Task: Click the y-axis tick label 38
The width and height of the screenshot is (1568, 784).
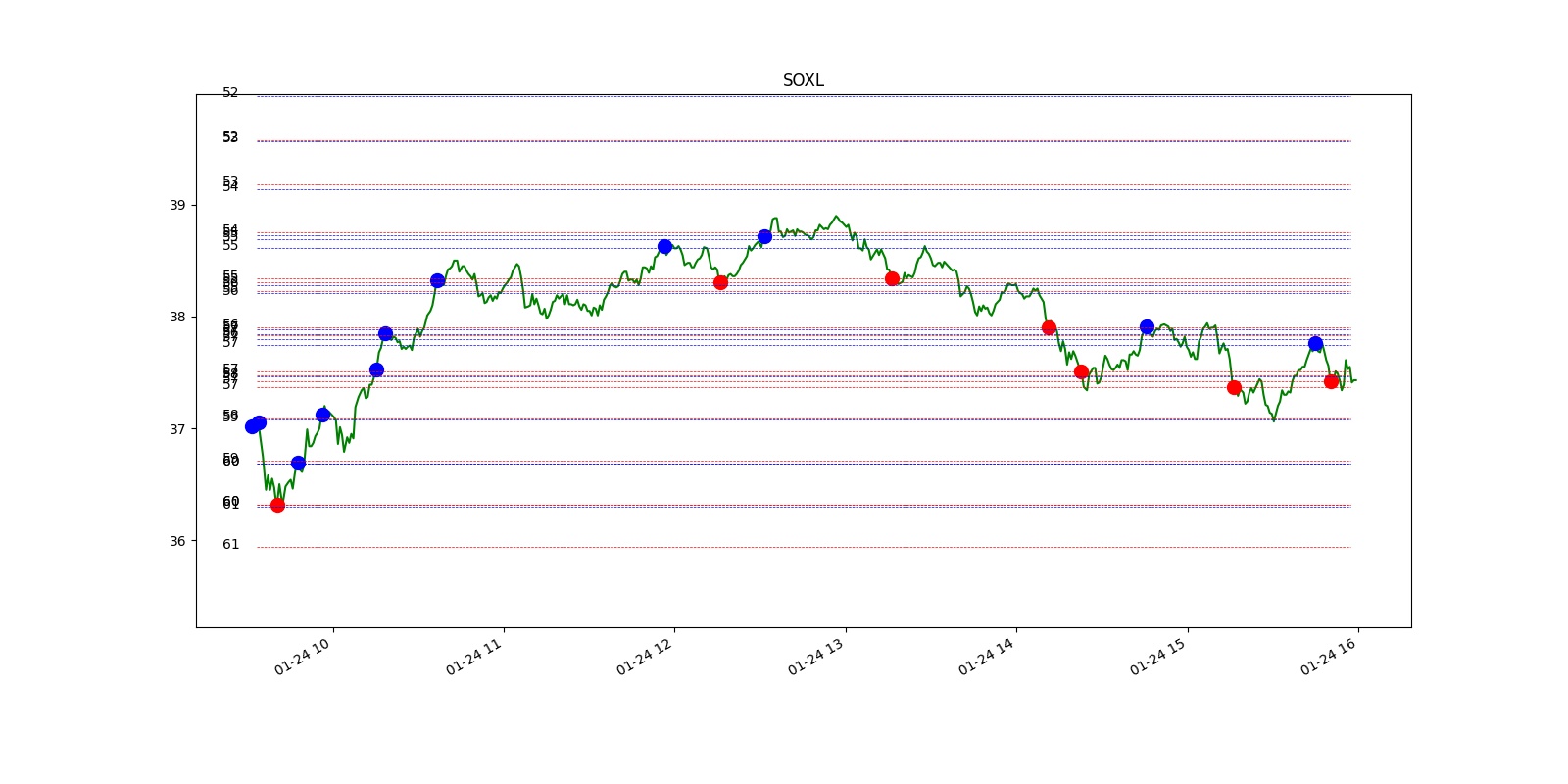Action: click(177, 317)
